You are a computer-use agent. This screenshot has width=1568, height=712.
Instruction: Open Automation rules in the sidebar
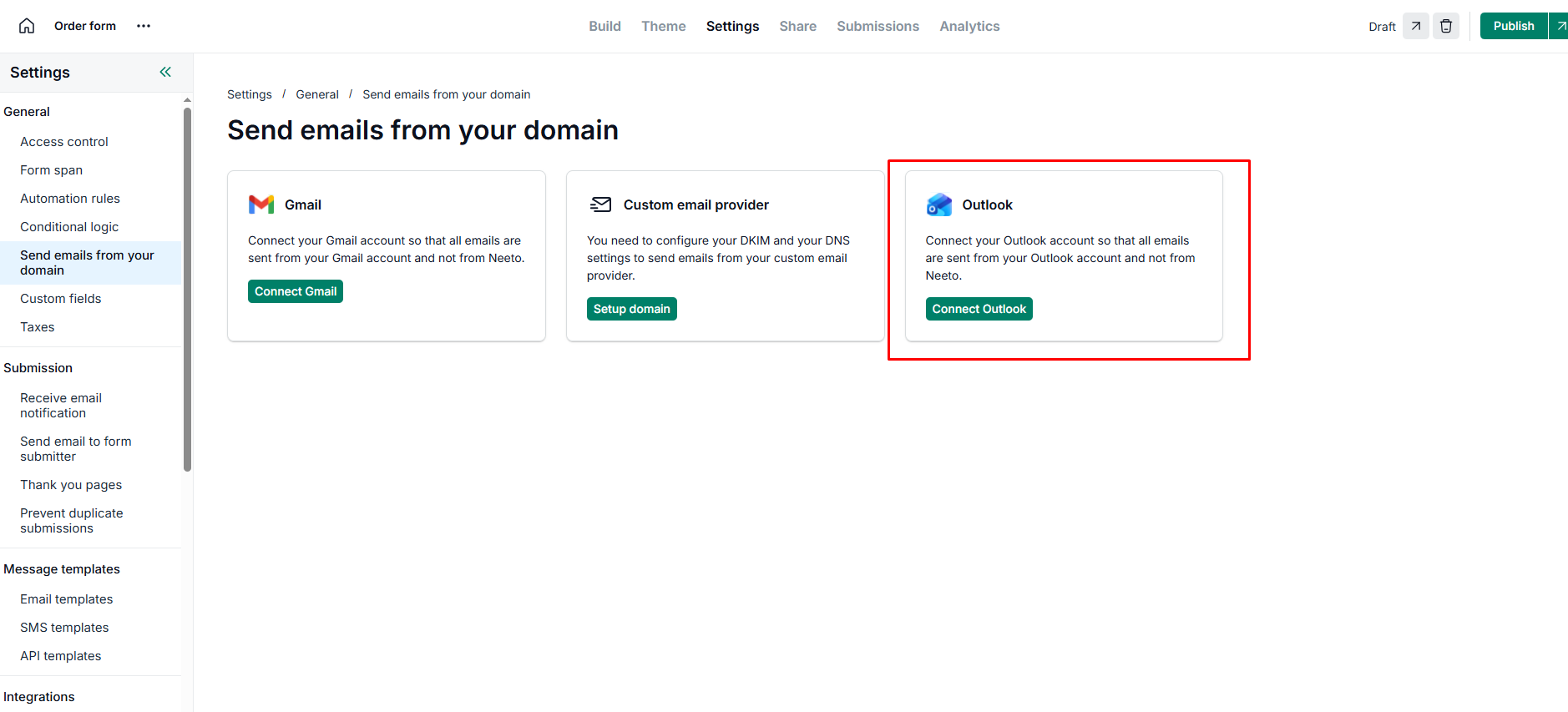(x=70, y=199)
